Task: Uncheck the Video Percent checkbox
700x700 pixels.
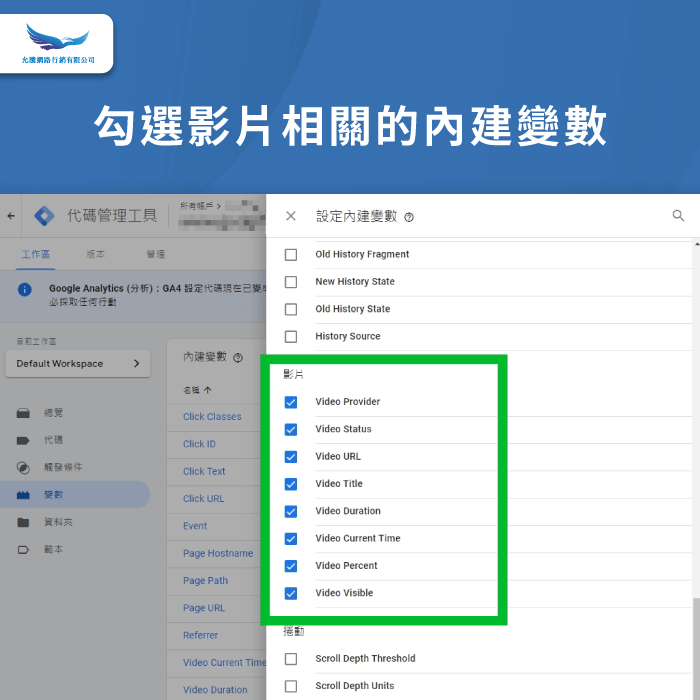Action: pos(291,566)
